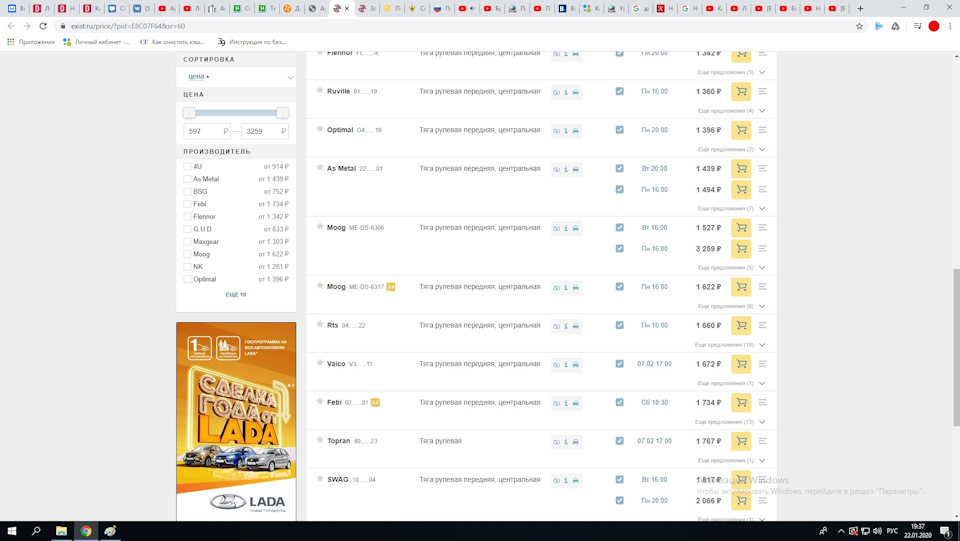Expand Febi 'Еще предложения (13)'
Image resolution: width=960 pixels, height=541 pixels.
pyautogui.click(x=730, y=422)
